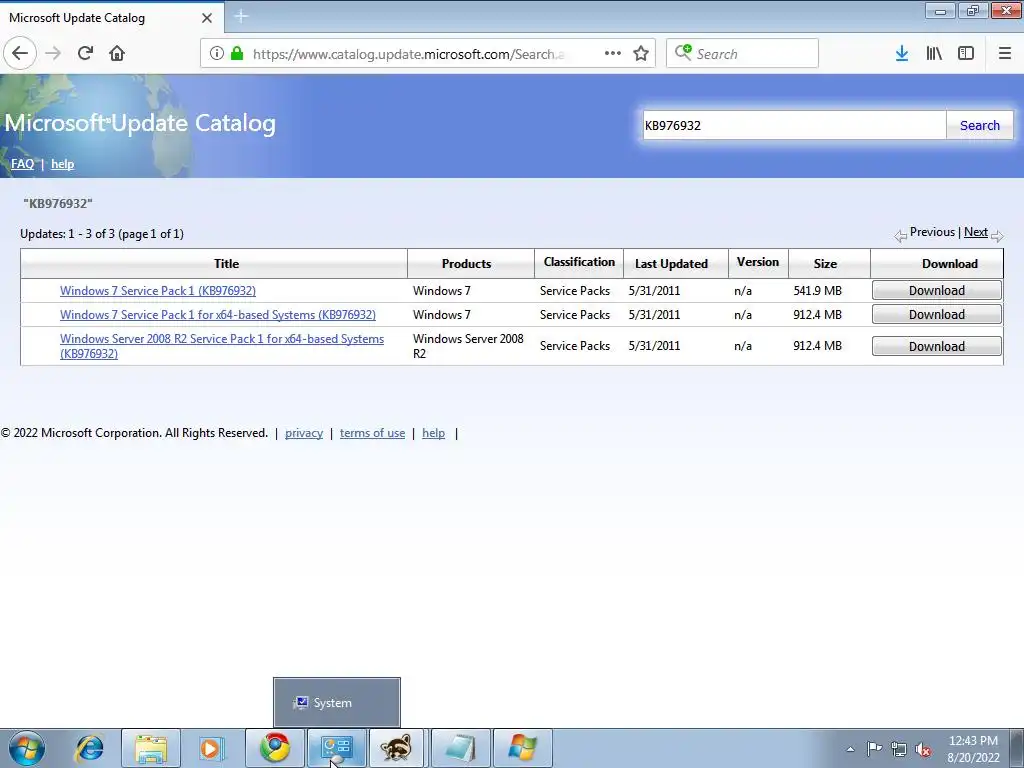Sort results by Products column
The height and width of the screenshot is (768, 1024).
466,264
